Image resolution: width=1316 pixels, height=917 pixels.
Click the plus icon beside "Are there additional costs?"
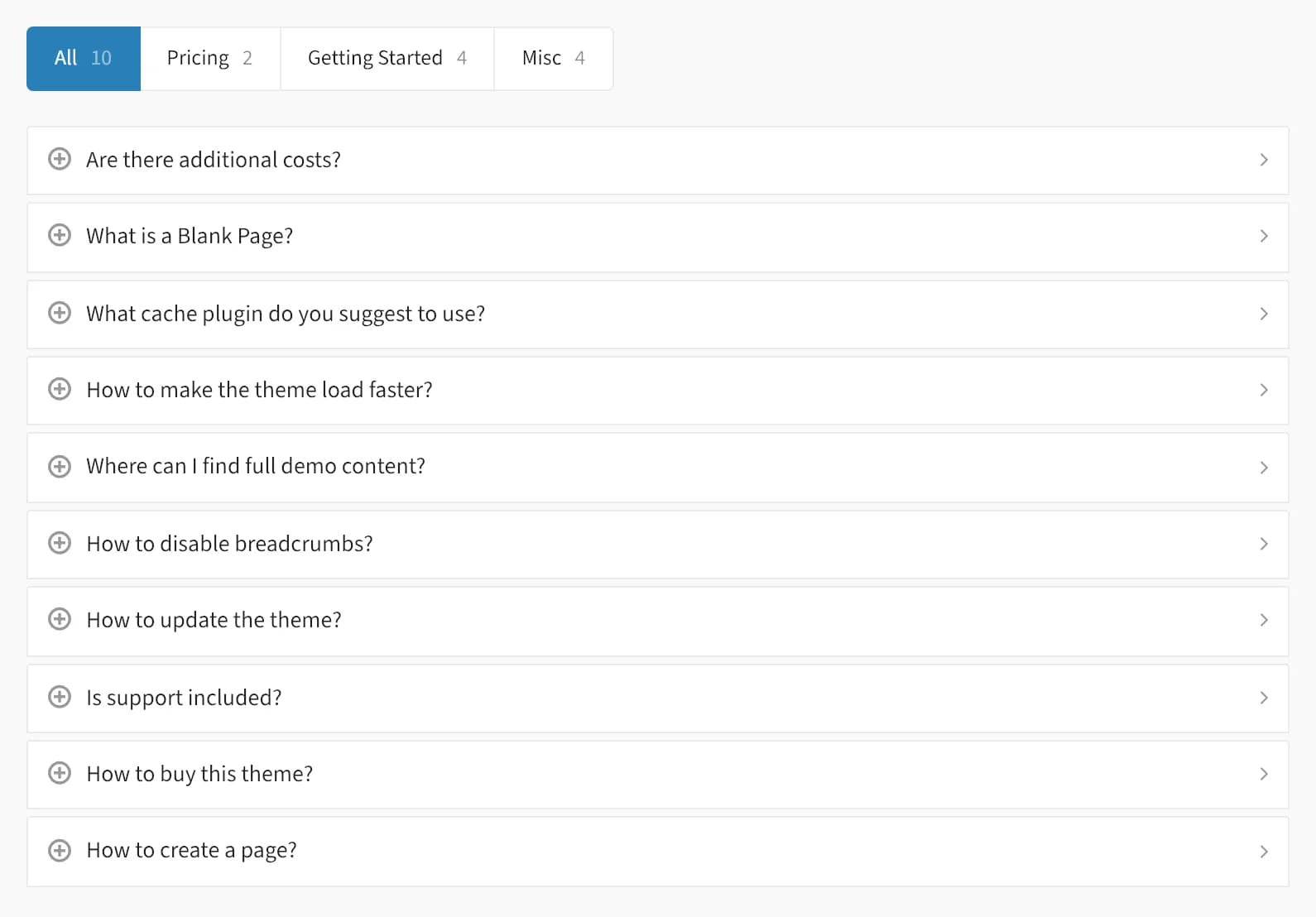pos(60,159)
